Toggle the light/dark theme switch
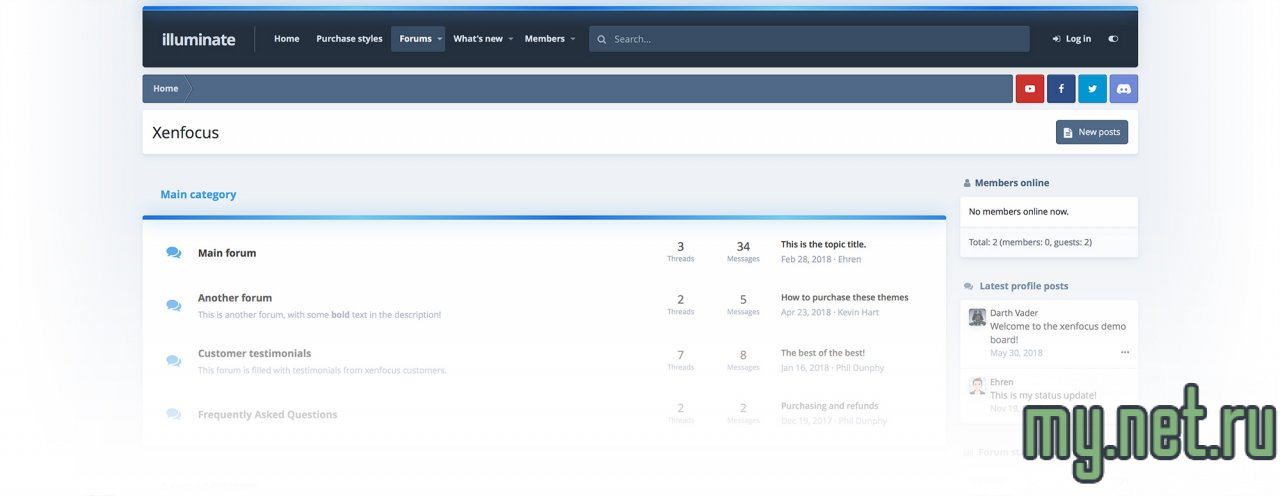This screenshot has width=1280, height=496. pyautogui.click(x=1113, y=39)
